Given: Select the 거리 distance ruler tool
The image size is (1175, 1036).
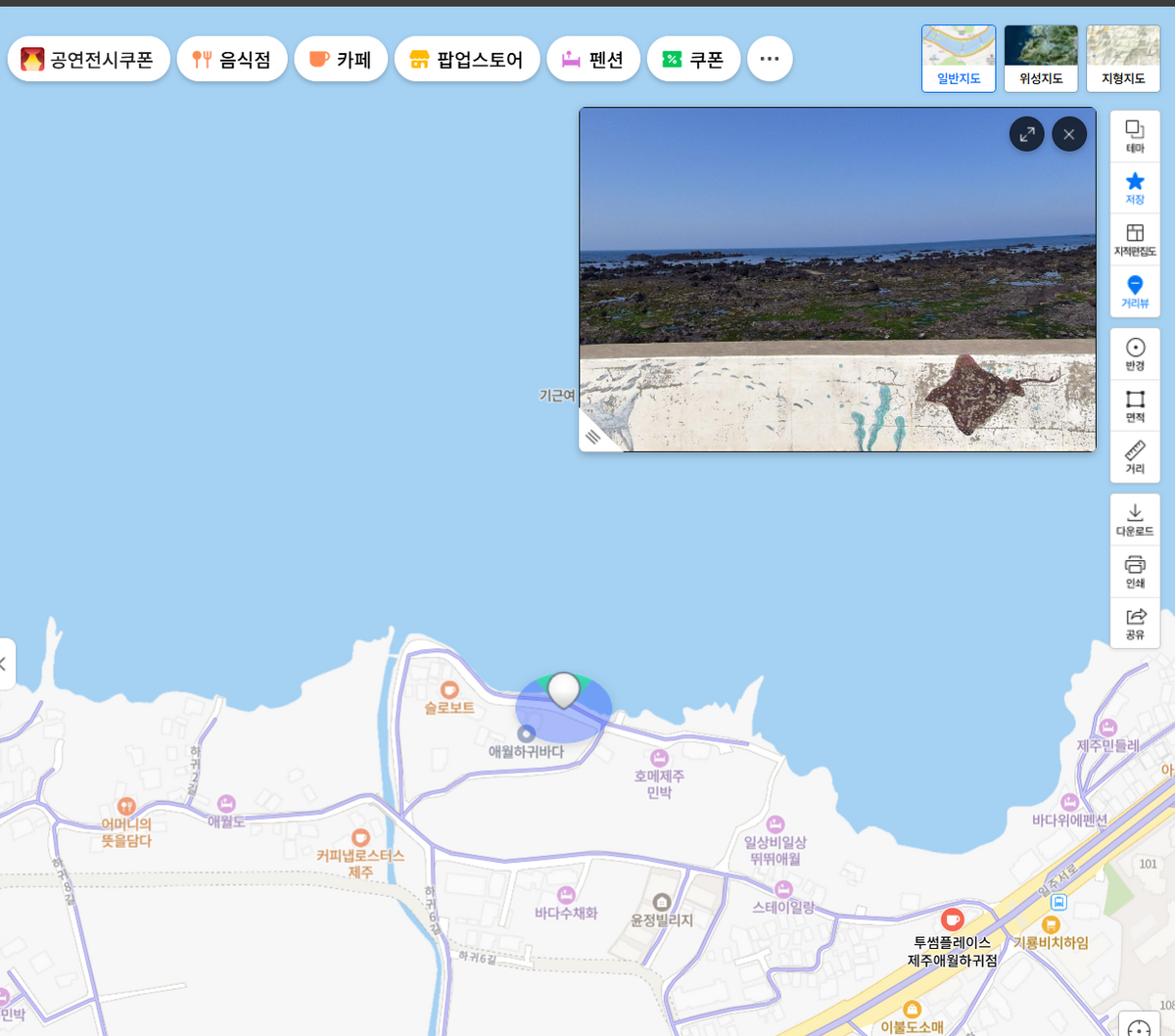Looking at the screenshot, I should pos(1135,456).
